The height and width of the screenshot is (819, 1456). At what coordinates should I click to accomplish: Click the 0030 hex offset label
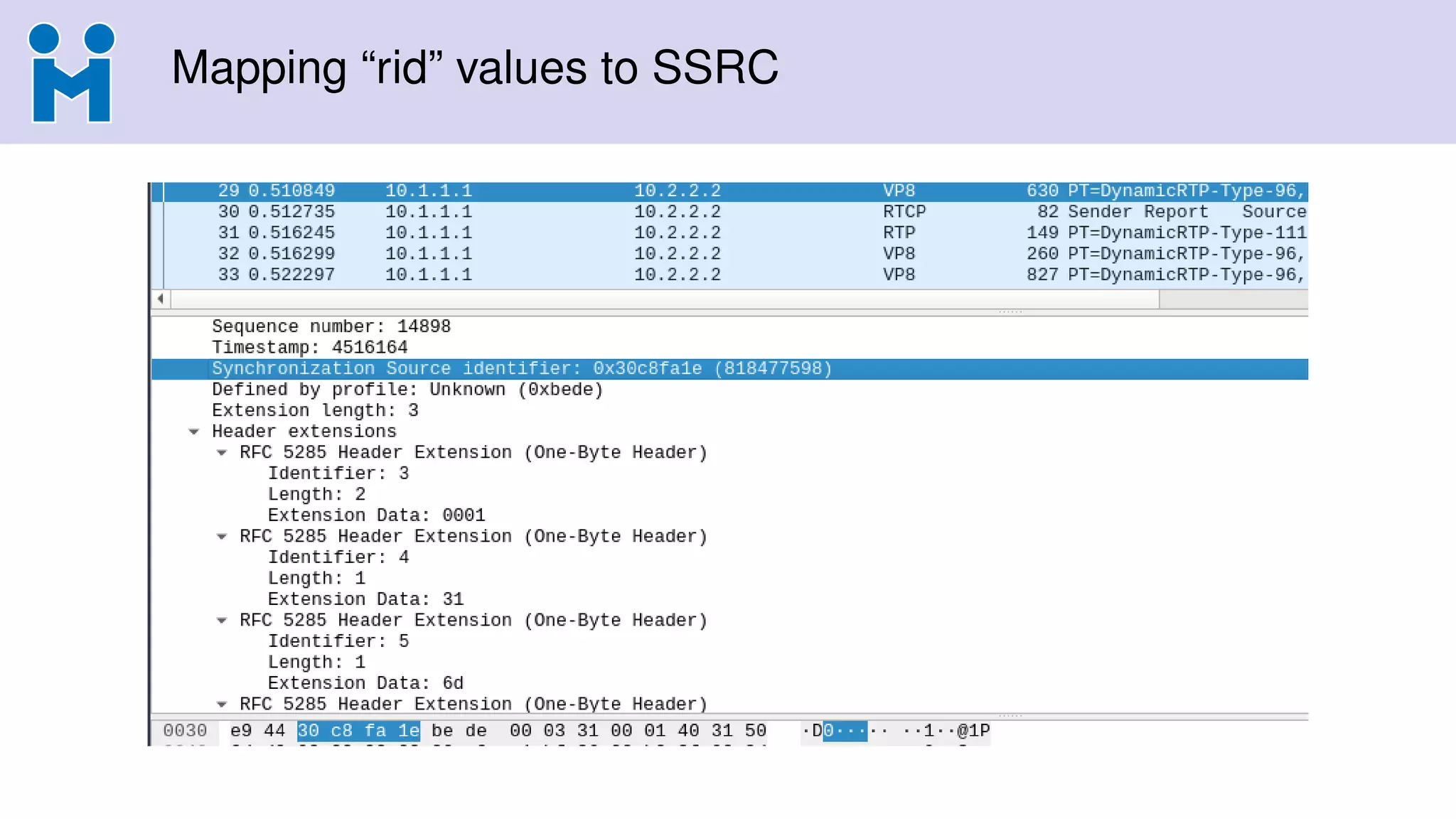coord(185,731)
